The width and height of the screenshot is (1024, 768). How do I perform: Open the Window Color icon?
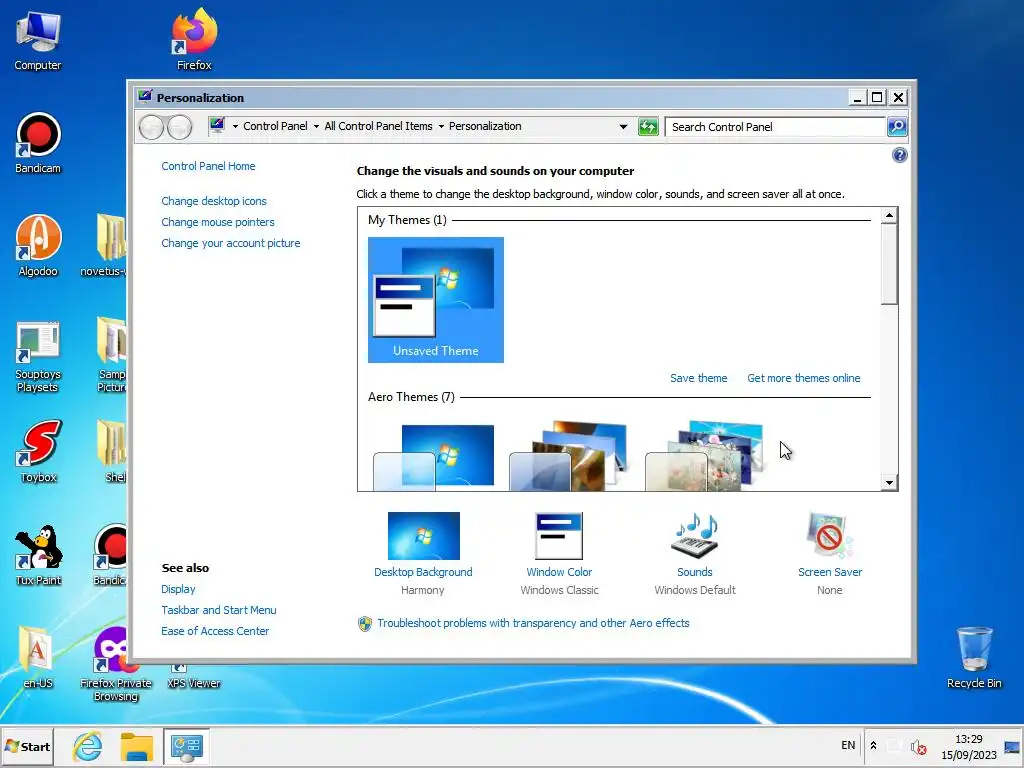coord(559,536)
